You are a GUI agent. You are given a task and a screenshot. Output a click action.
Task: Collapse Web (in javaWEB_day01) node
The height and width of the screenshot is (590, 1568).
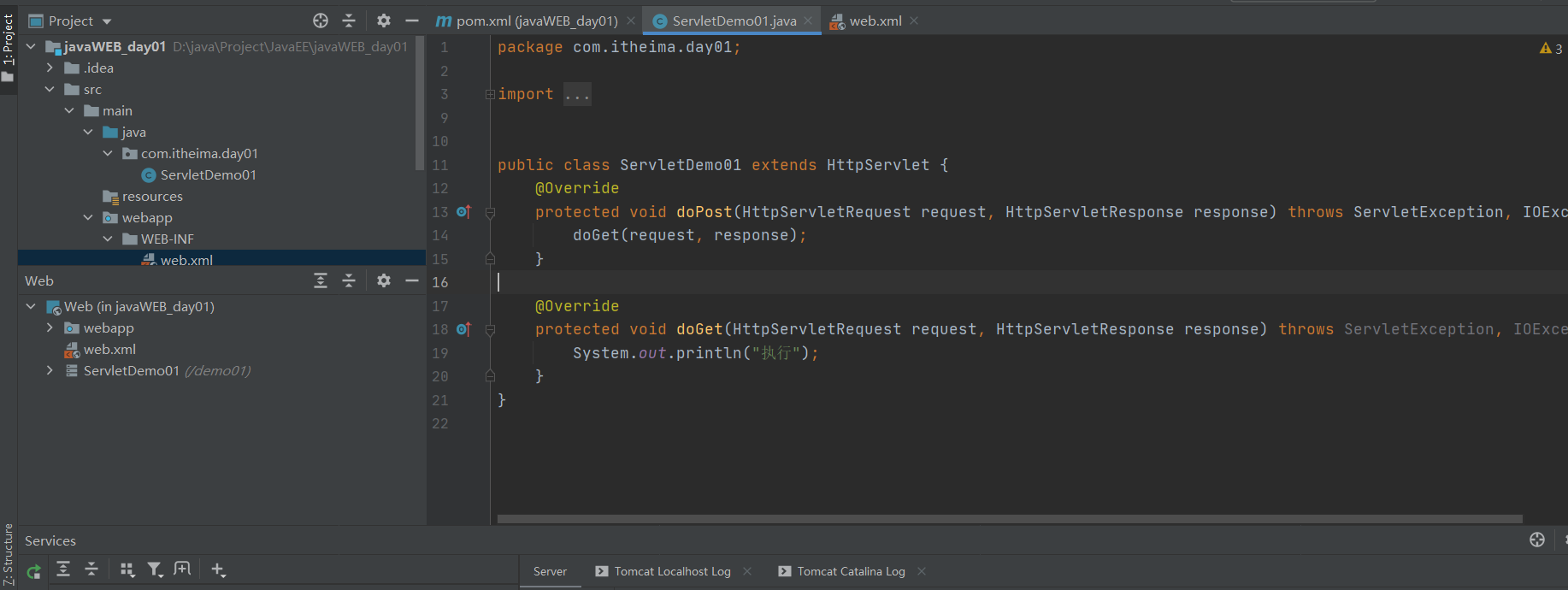click(31, 306)
